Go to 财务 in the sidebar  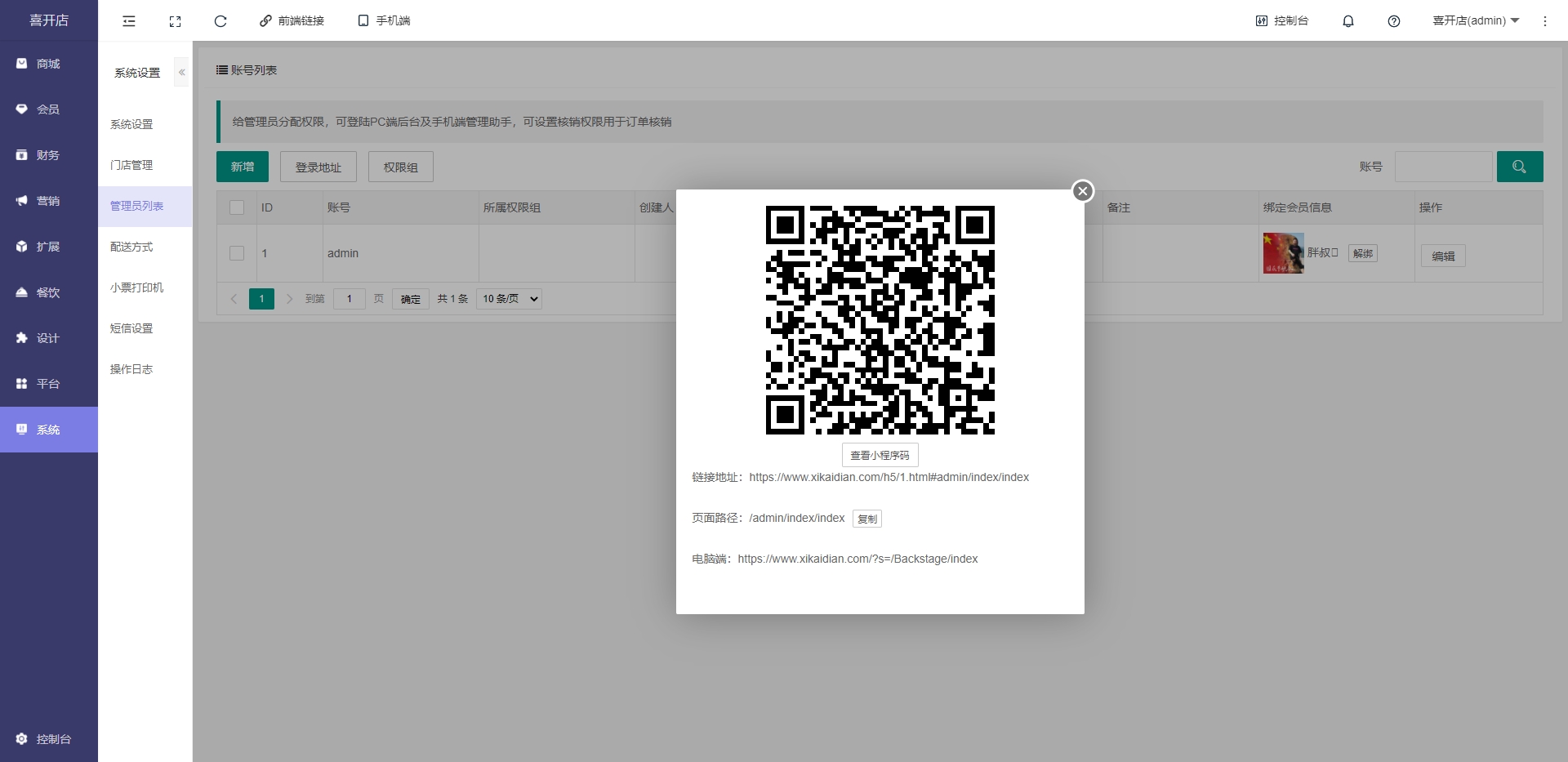(x=49, y=155)
